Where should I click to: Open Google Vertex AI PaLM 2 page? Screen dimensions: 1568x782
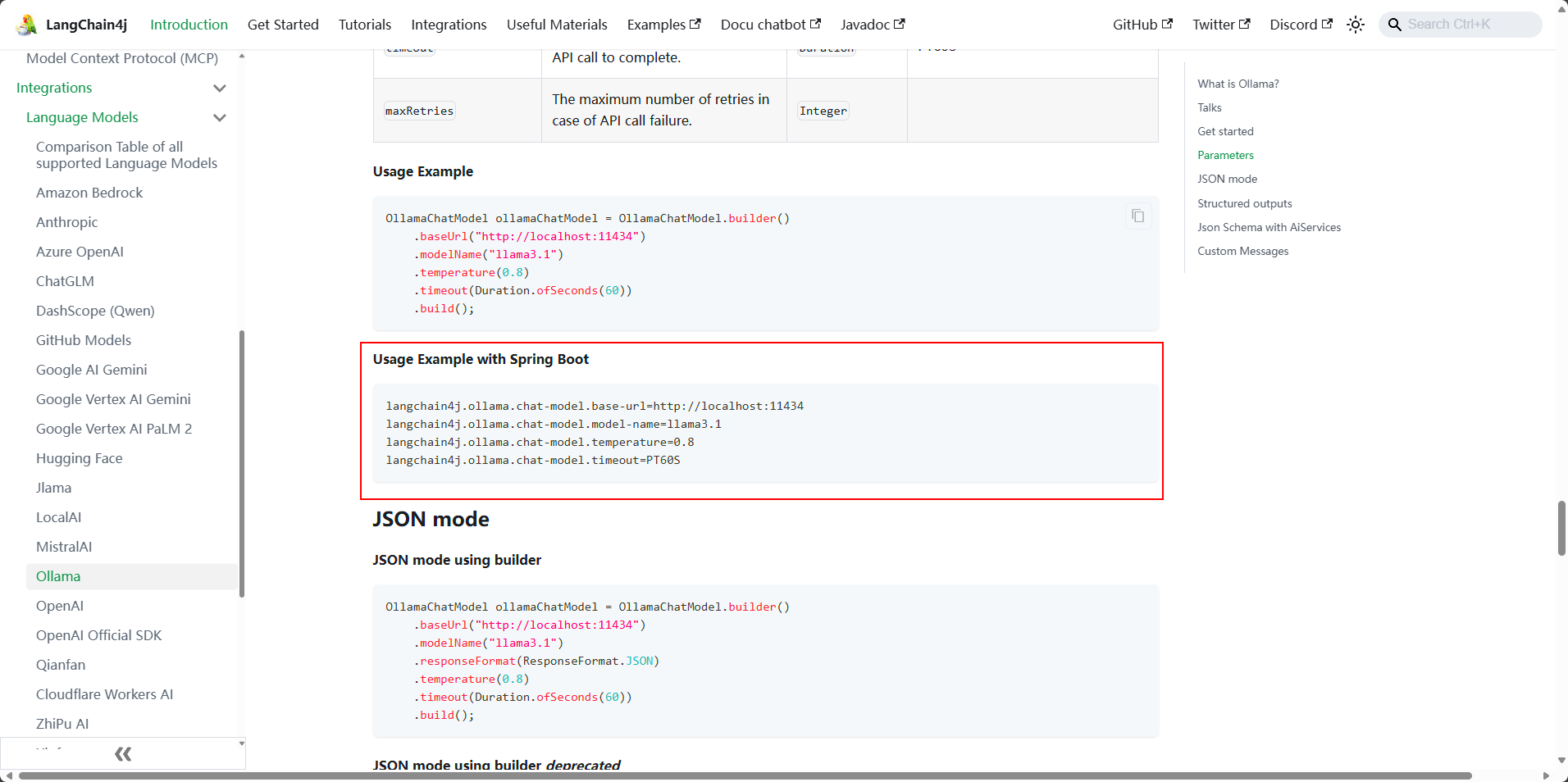[x=114, y=429]
